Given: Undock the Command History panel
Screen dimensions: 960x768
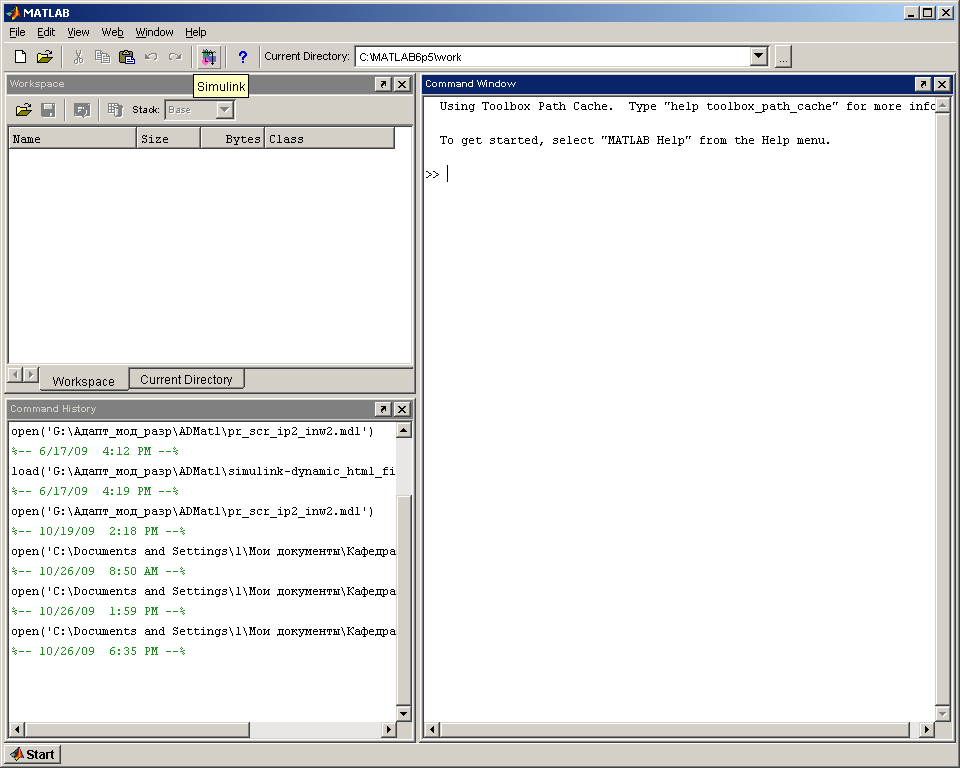Looking at the screenshot, I should coord(383,409).
